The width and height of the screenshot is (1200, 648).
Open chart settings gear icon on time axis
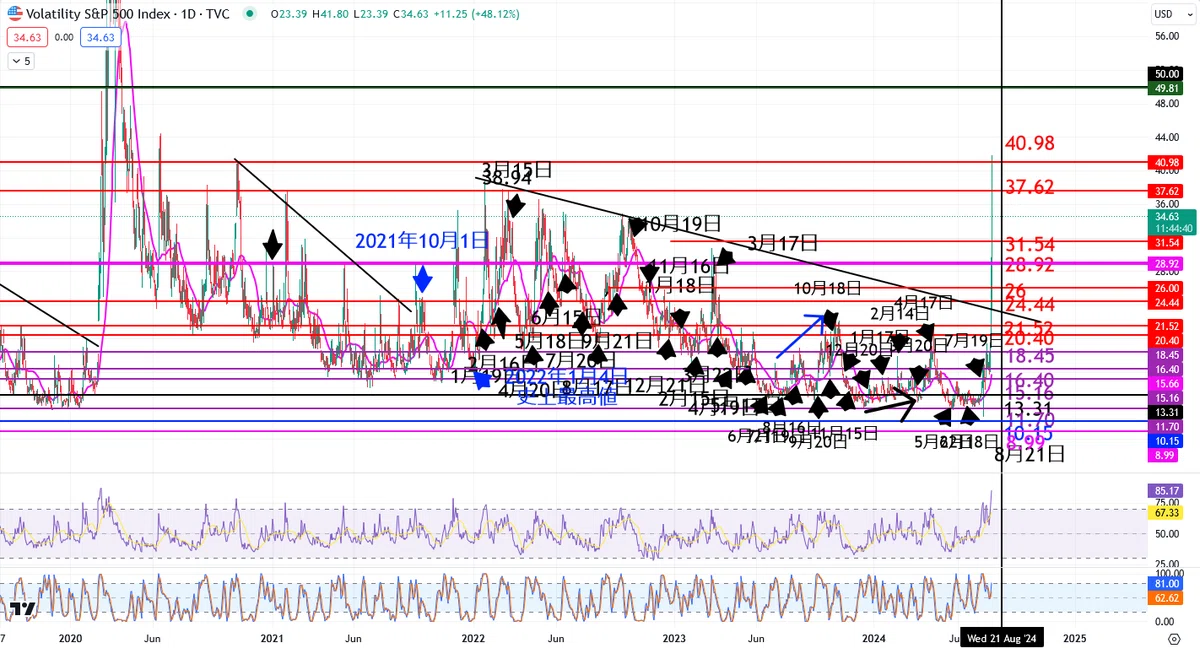click(x=1175, y=637)
